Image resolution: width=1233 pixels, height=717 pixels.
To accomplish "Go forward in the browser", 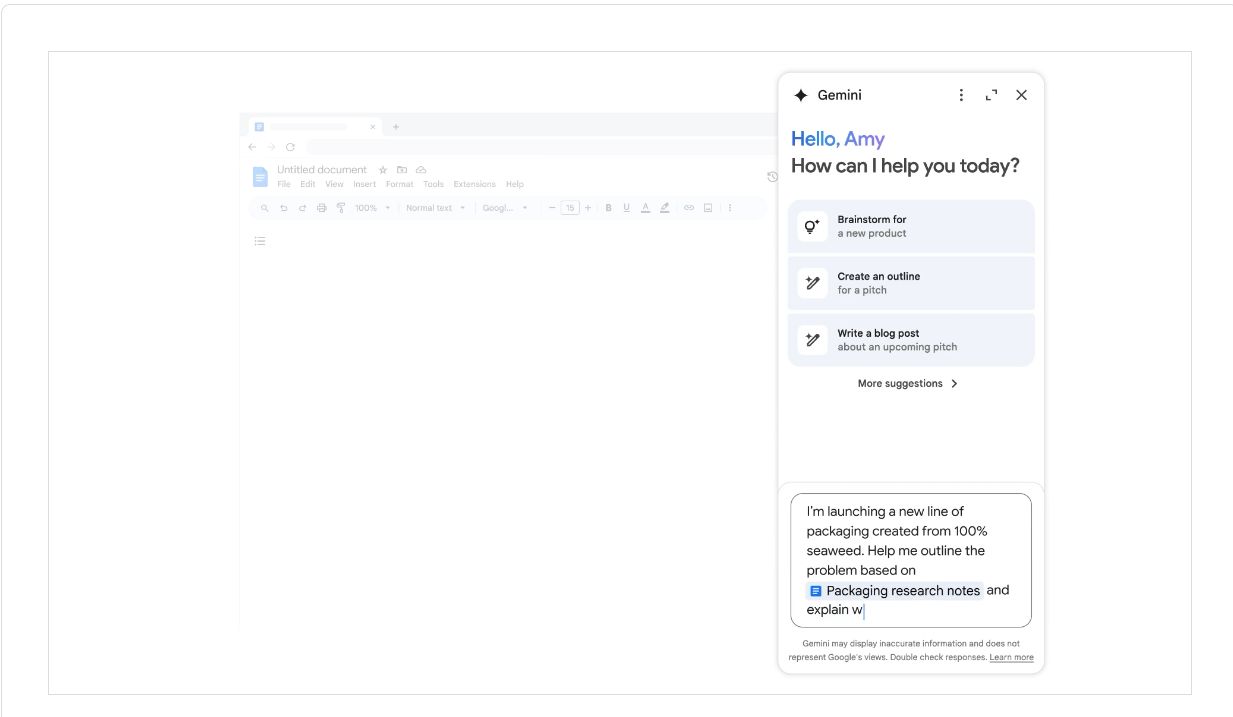I will 271,147.
